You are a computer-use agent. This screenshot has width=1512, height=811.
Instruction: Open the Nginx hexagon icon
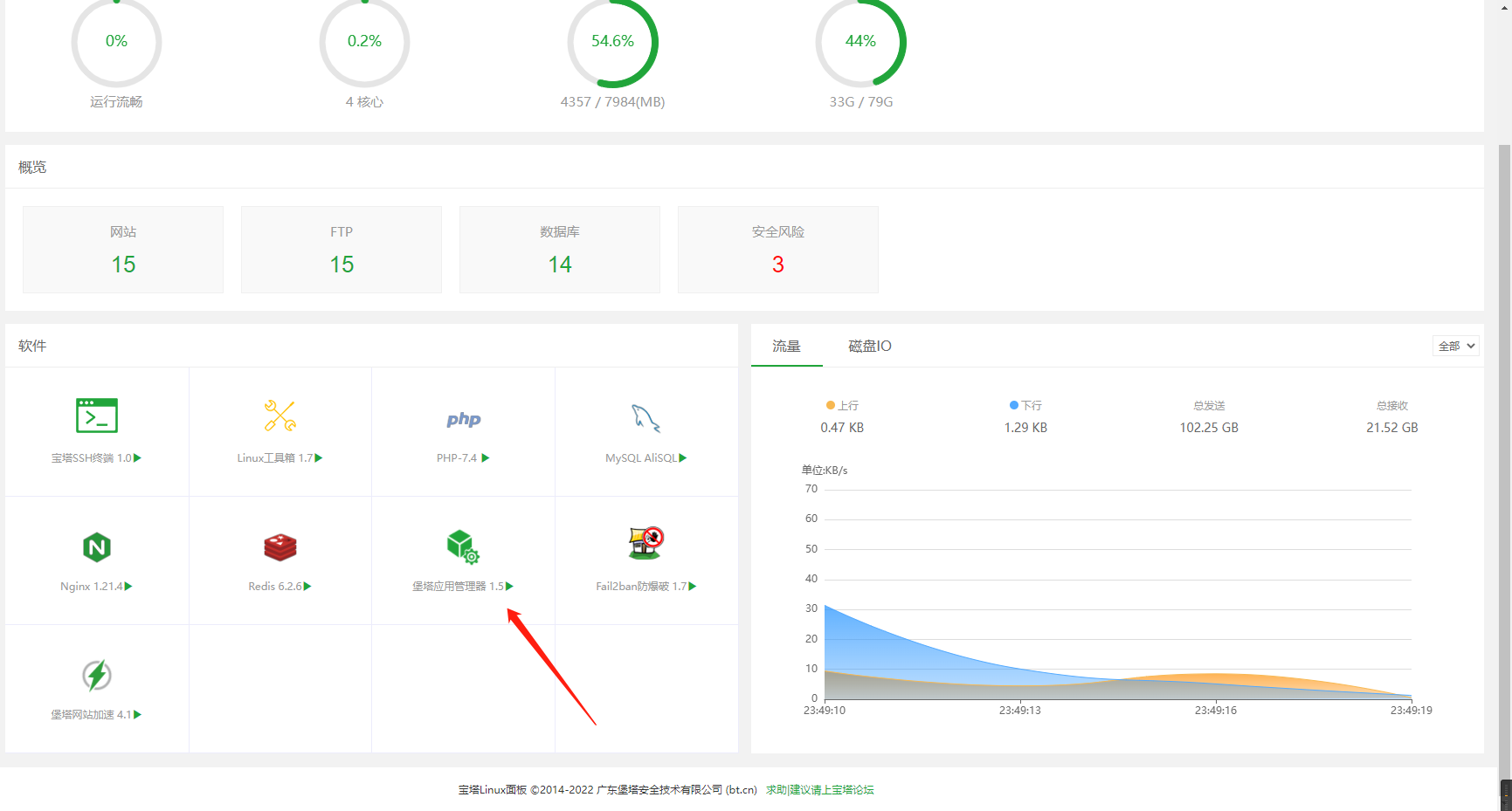coord(97,547)
